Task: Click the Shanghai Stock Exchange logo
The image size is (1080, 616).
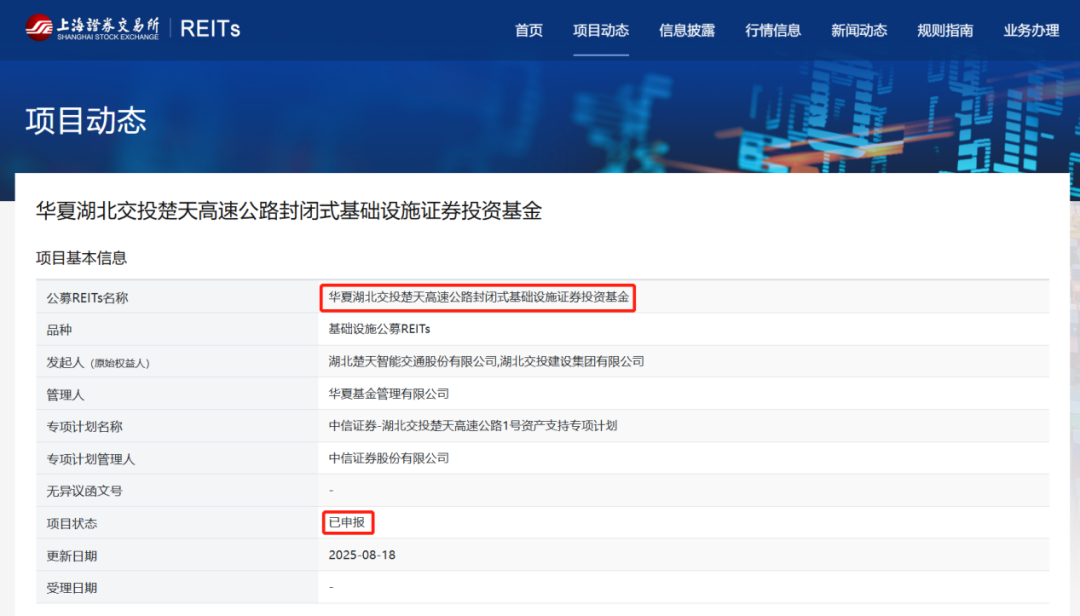Action: [92, 28]
